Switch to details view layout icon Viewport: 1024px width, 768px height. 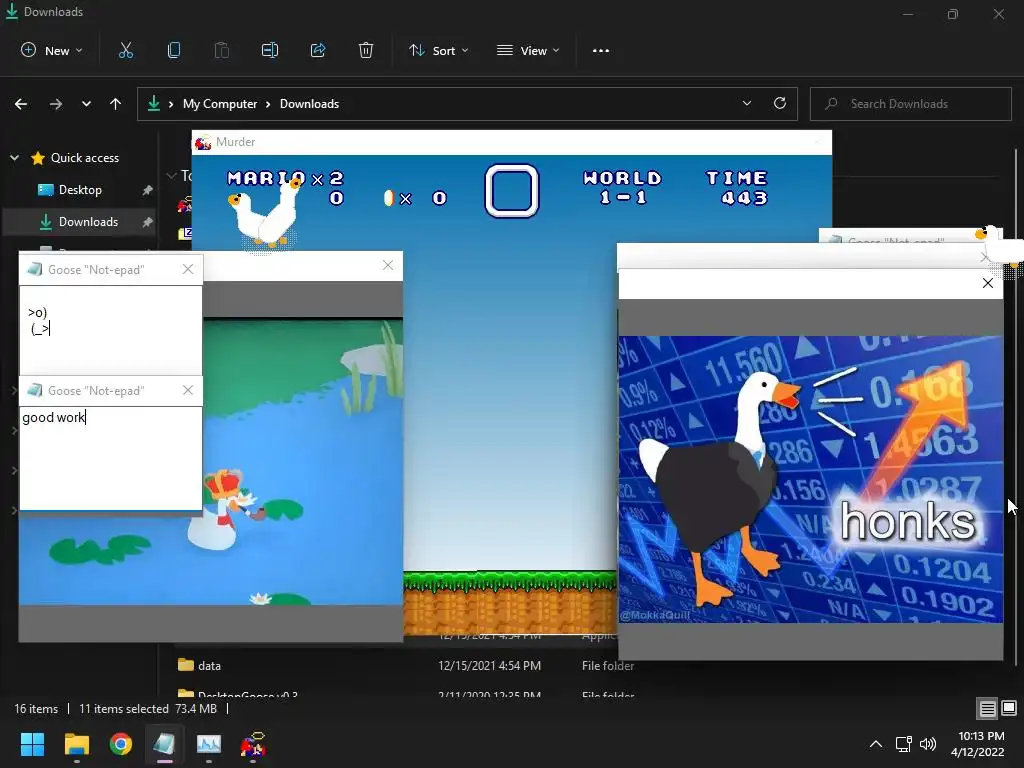pyautogui.click(x=987, y=708)
